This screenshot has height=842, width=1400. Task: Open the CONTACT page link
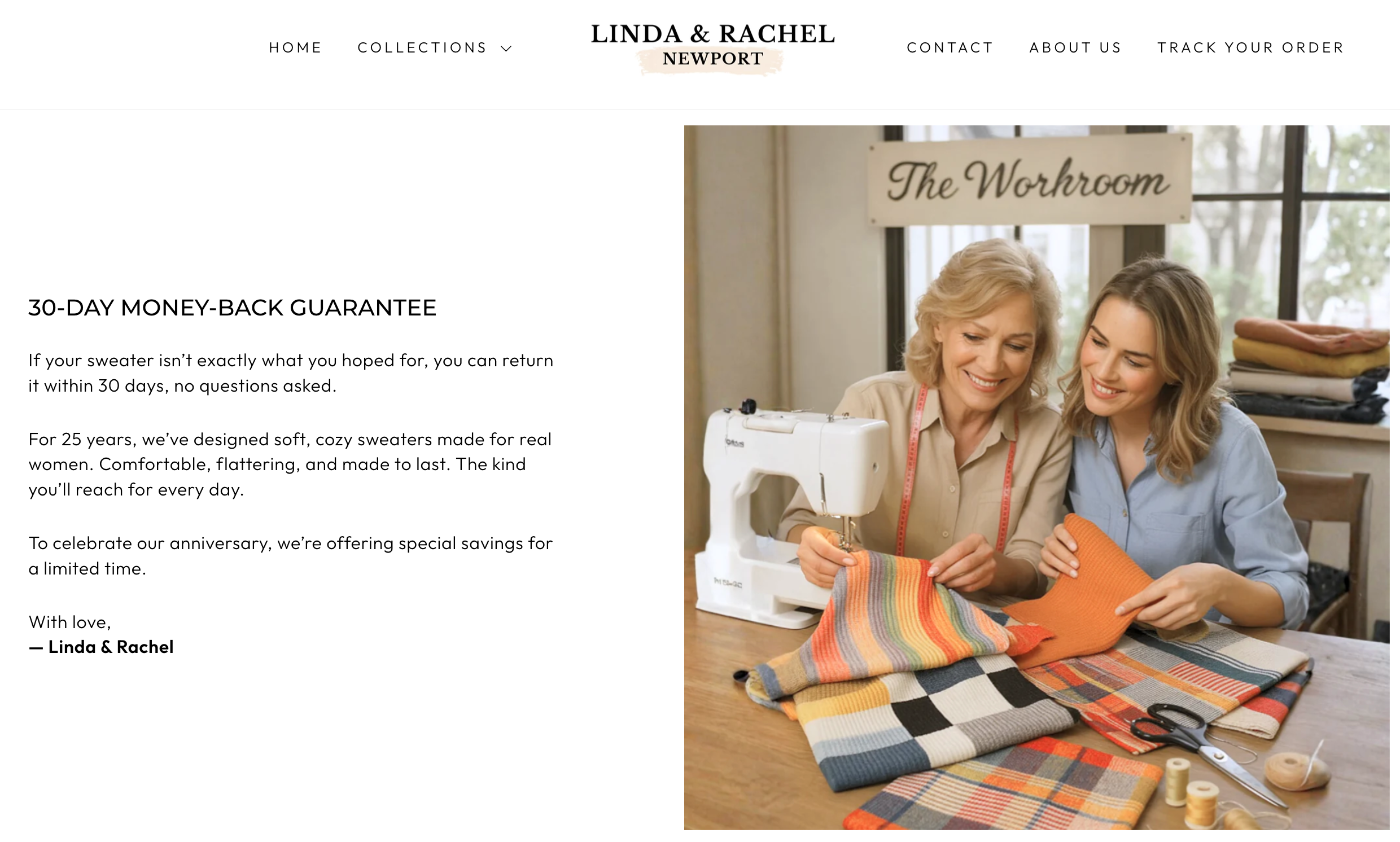(950, 47)
